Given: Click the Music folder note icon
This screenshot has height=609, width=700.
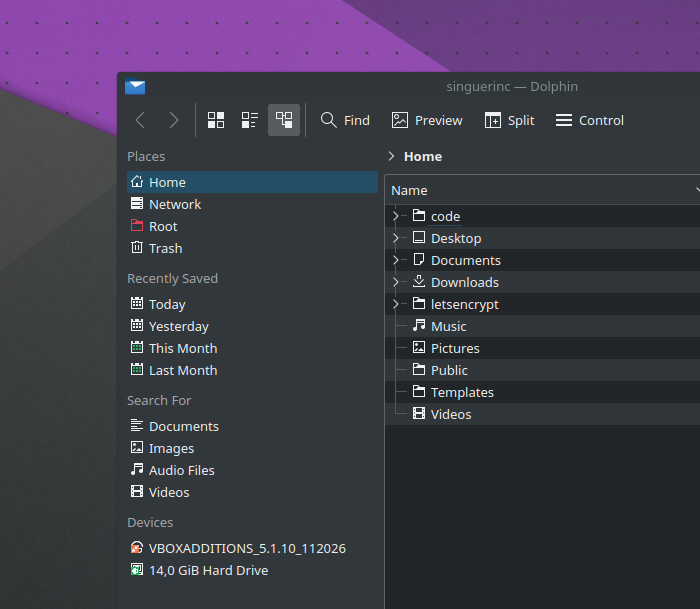Looking at the screenshot, I should coord(419,325).
